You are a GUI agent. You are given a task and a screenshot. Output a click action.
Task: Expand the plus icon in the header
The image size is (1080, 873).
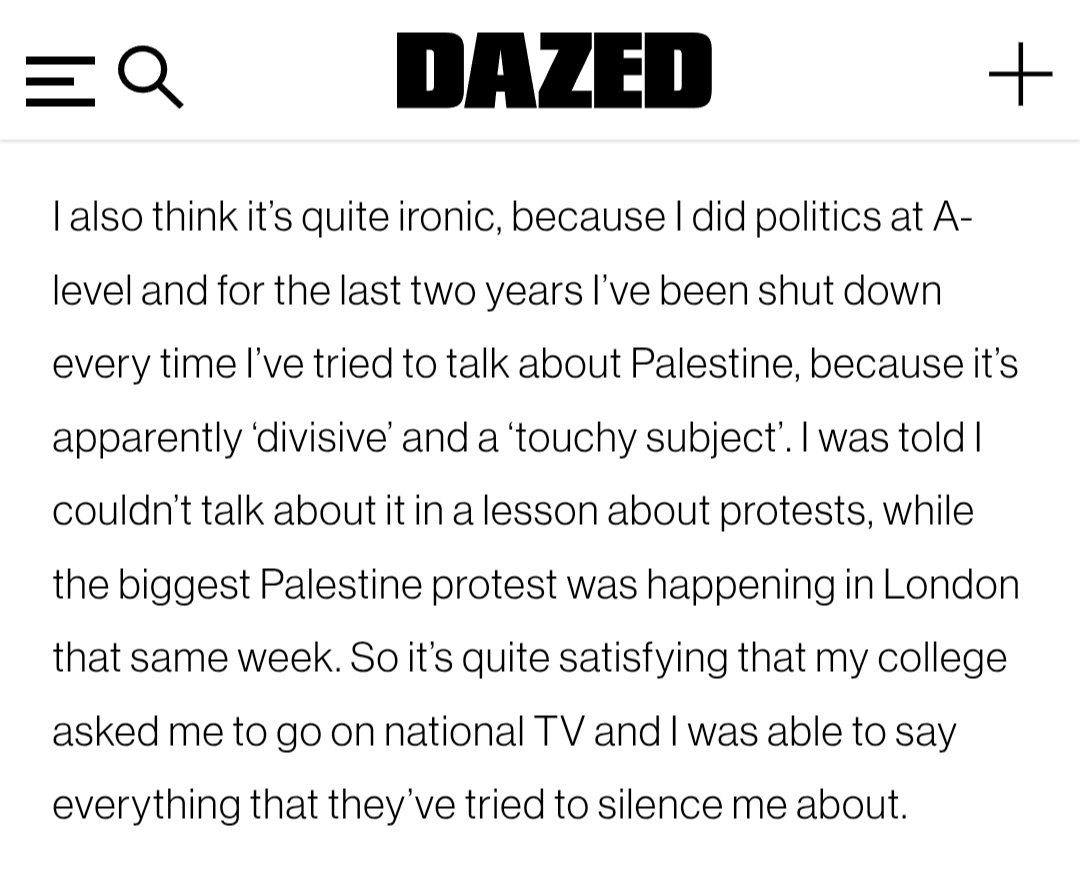point(1020,74)
